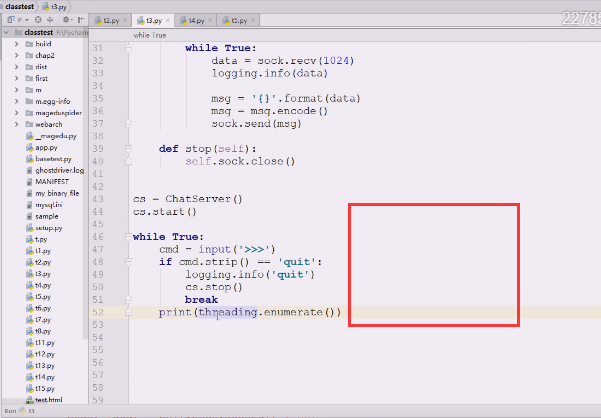Expand the m.egg-info folder
The image size is (601, 418).
[x=16, y=102]
